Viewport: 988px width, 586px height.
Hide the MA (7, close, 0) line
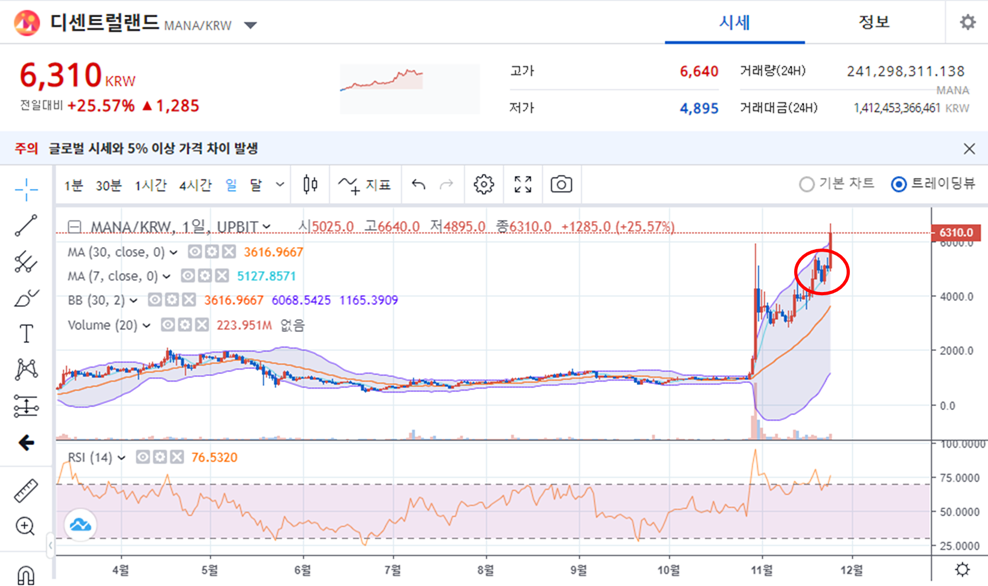coord(188,276)
